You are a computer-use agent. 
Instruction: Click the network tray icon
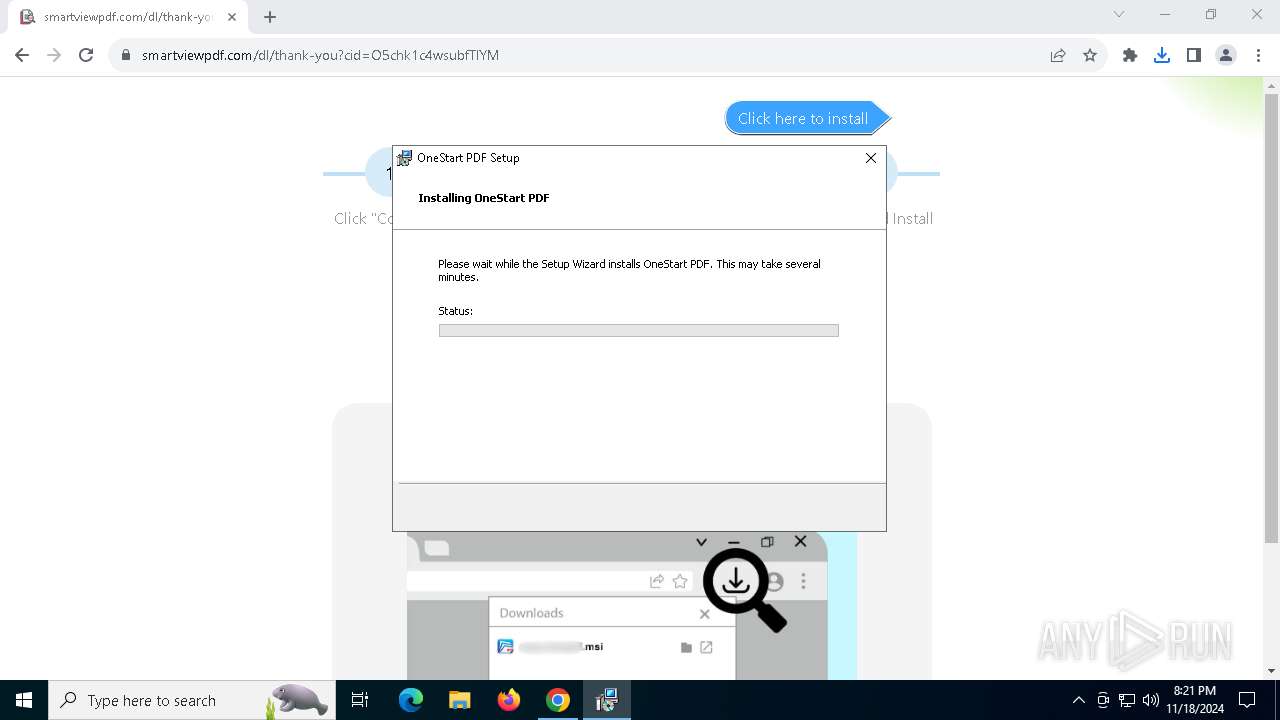[x=1127, y=700]
